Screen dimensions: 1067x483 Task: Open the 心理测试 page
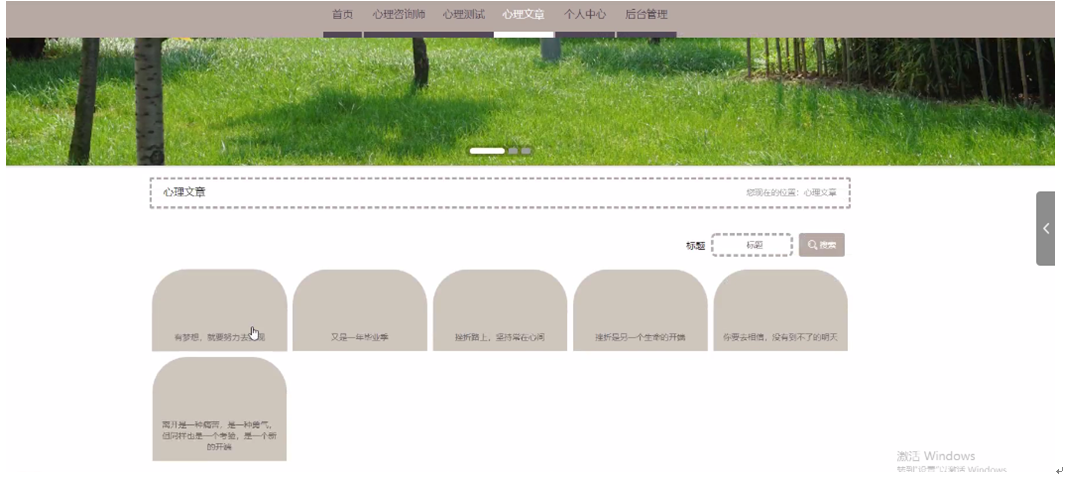tap(463, 15)
